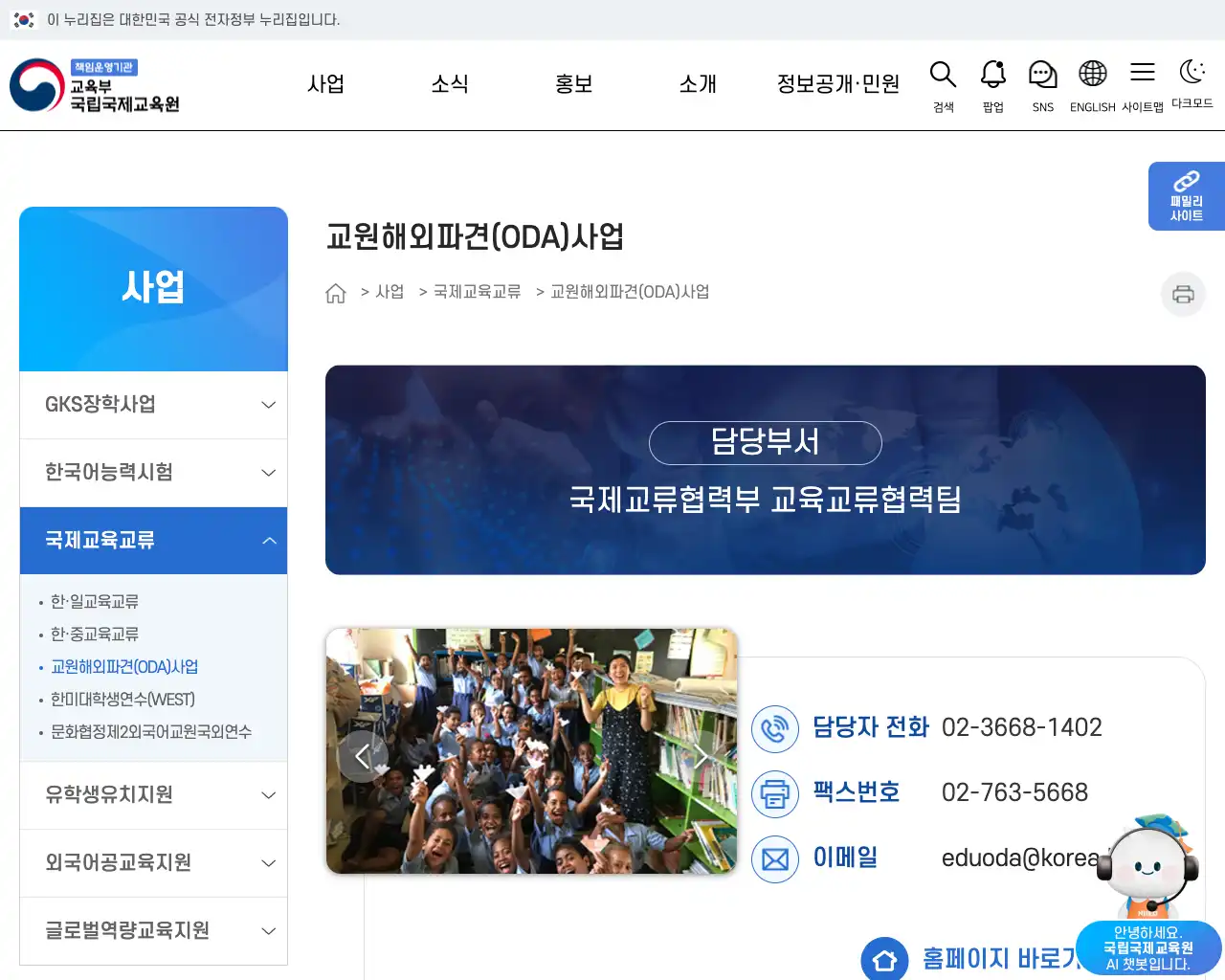This screenshot has height=980, width=1225.
Task: Switch to ENGLISH via globe icon
Action: tap(1092, 86)
